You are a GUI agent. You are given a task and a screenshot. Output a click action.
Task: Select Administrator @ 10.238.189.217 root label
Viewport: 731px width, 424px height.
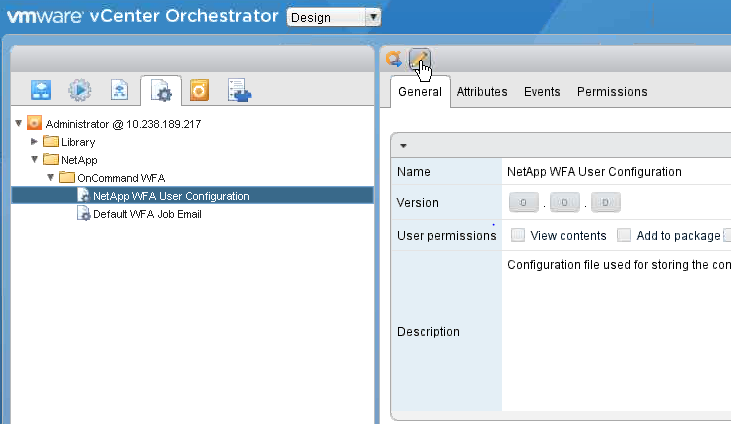(x=124, y=124)
